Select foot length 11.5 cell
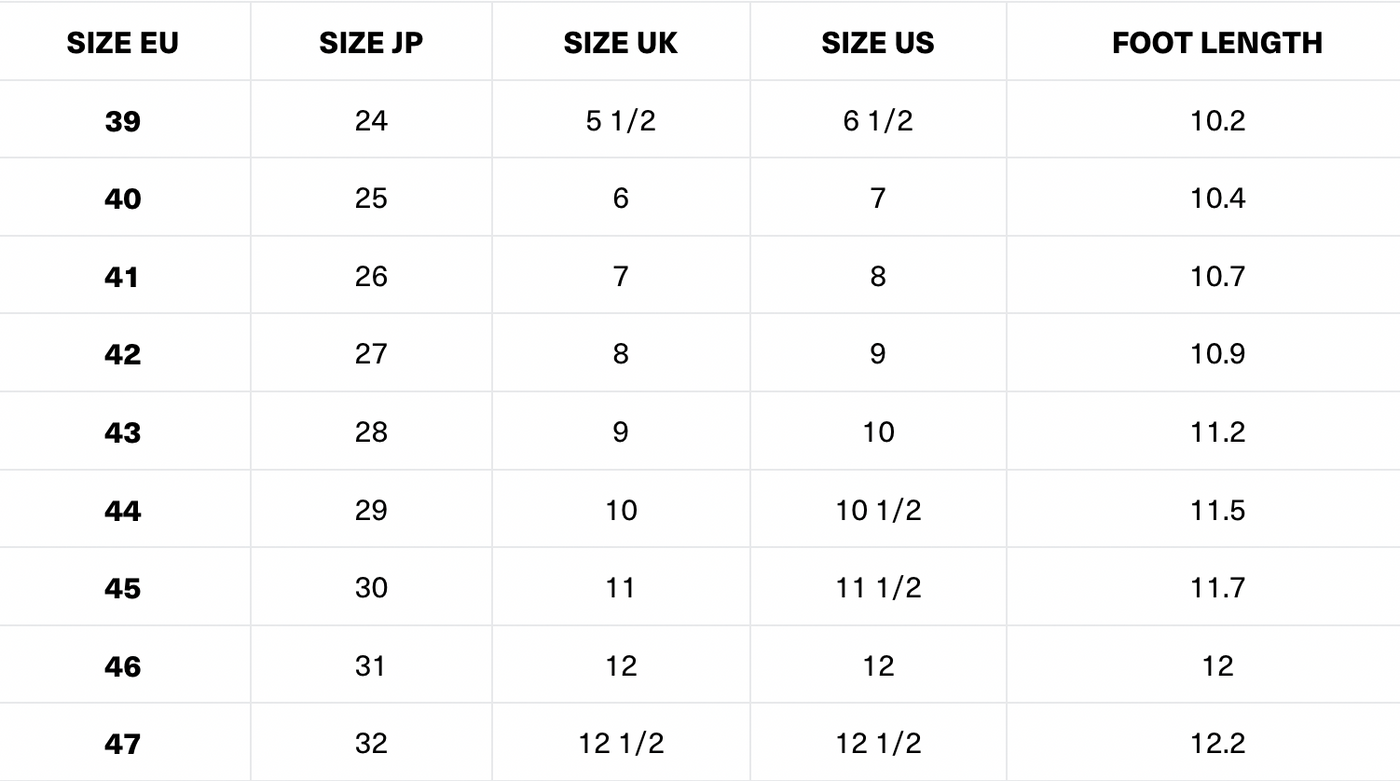The image size is (1400, 781). [1217, 510]
